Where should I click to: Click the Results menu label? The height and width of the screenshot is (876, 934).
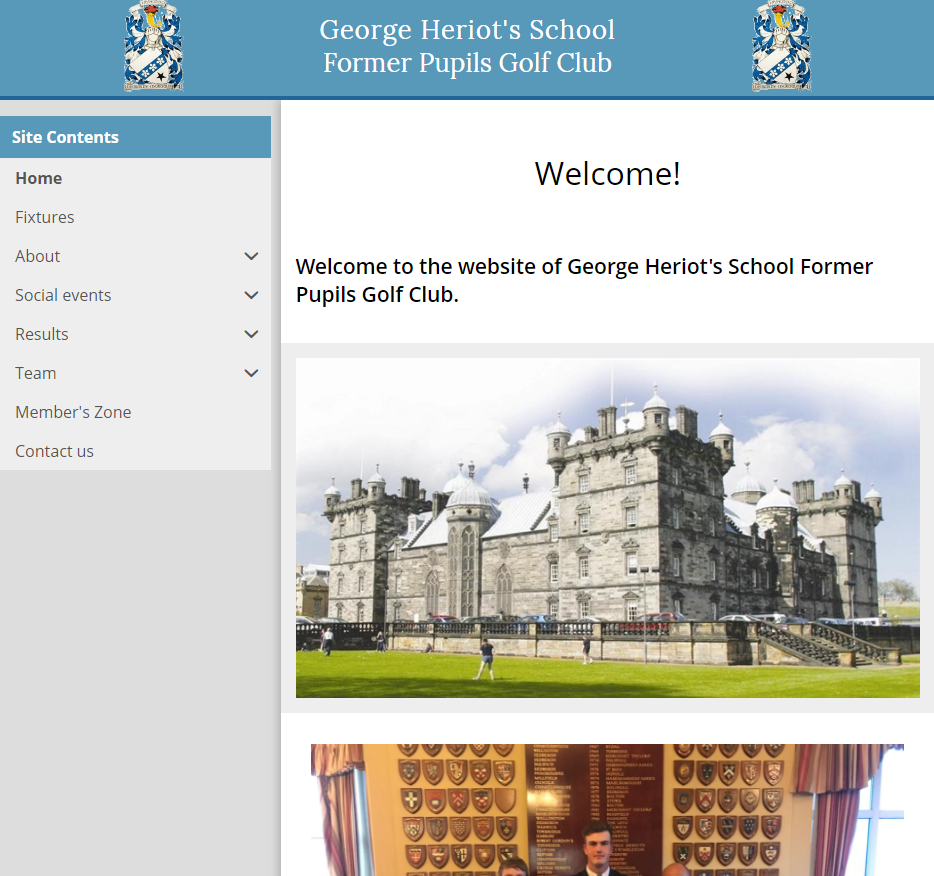click(42, 334)
